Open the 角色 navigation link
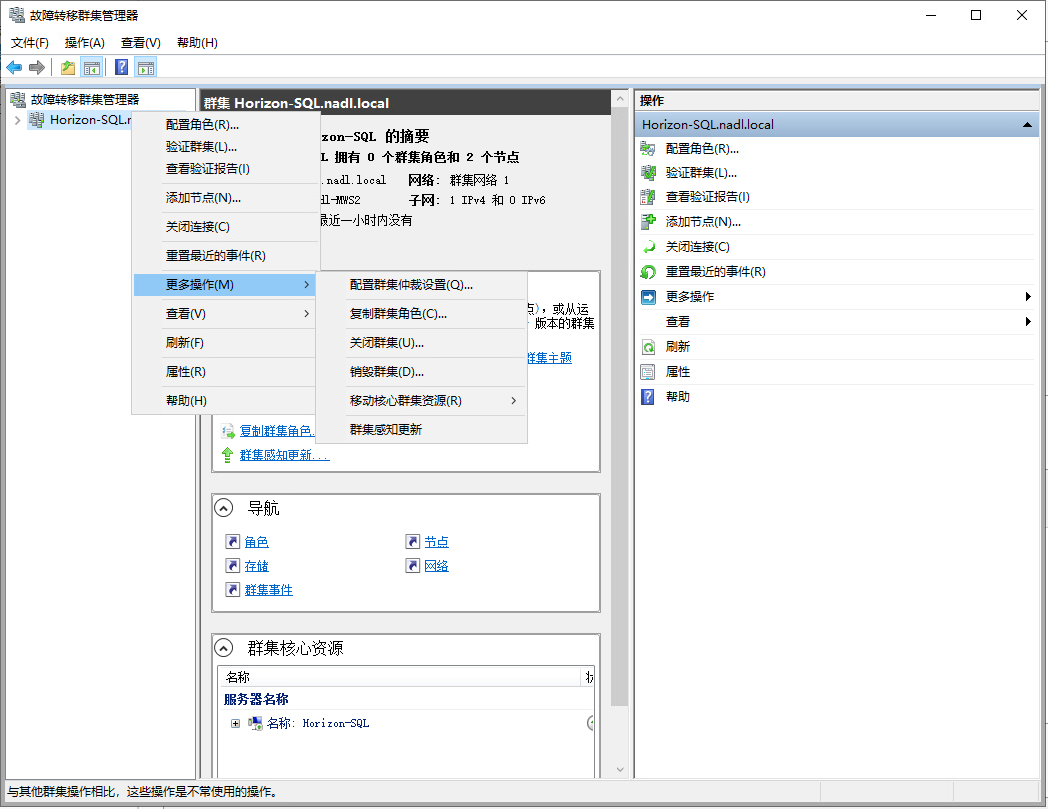This screenshot has width=1048, height=809. pos(257,542)
